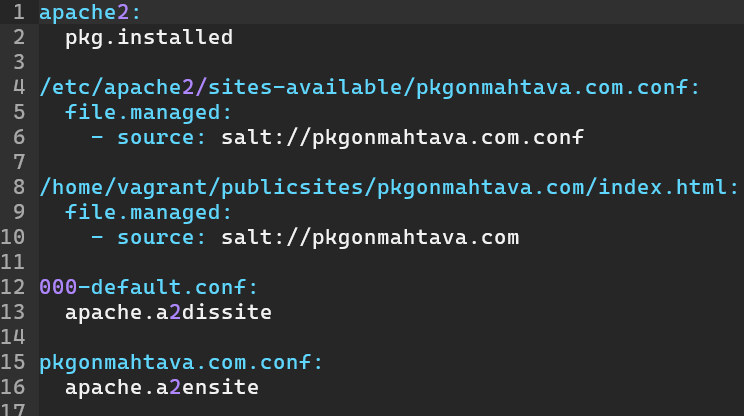The height and width of the screenshot is (416, 744).
Task: Click 'salt://pkgonmahtava.com' value on line 10
Action: point(370,237)
